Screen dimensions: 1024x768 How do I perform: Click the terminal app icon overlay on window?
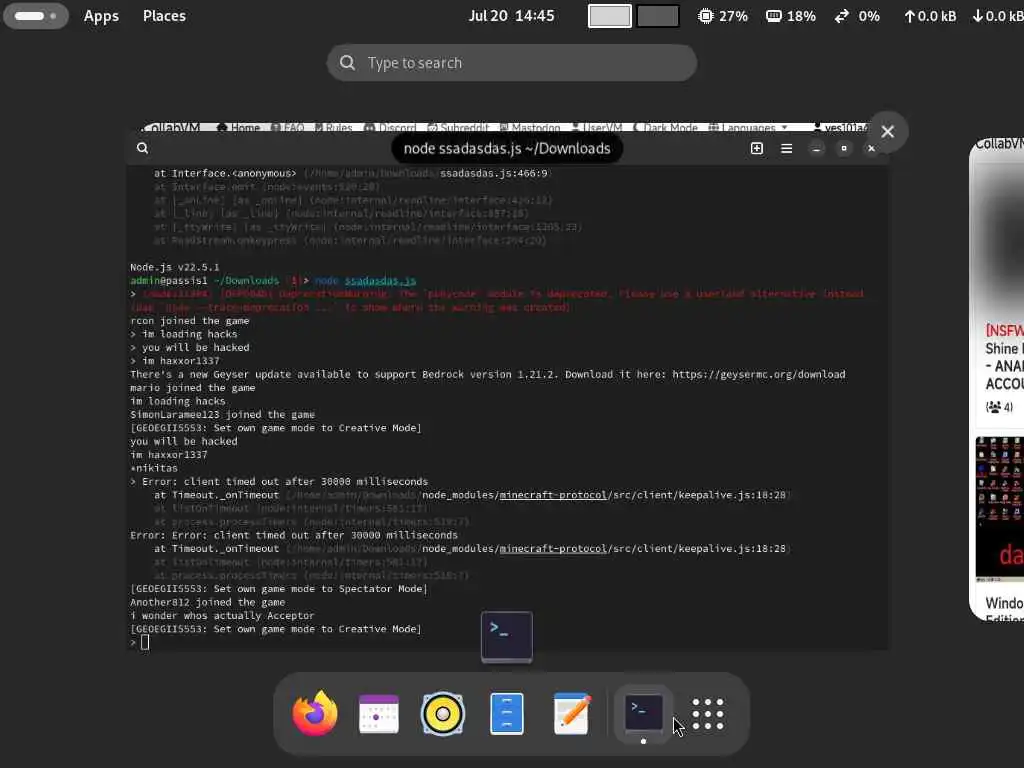coord(507,637)
